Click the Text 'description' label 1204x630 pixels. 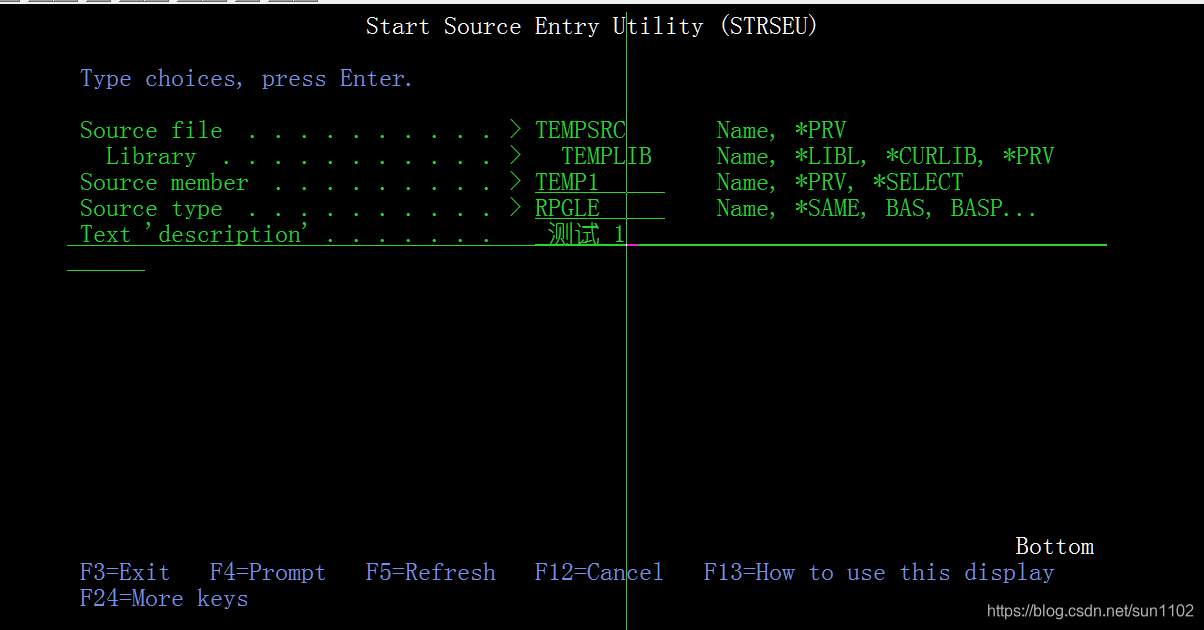coord(197,235)
